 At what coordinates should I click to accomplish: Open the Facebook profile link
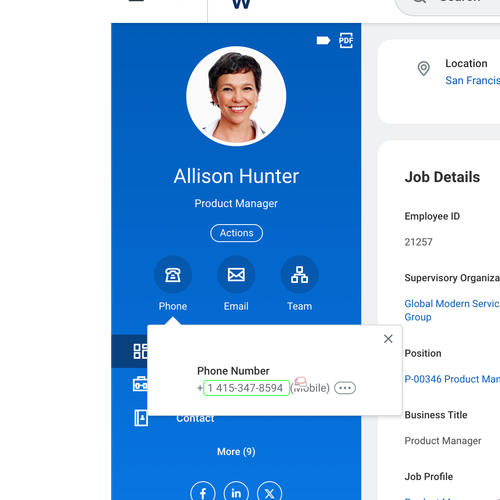coord(203,493)
